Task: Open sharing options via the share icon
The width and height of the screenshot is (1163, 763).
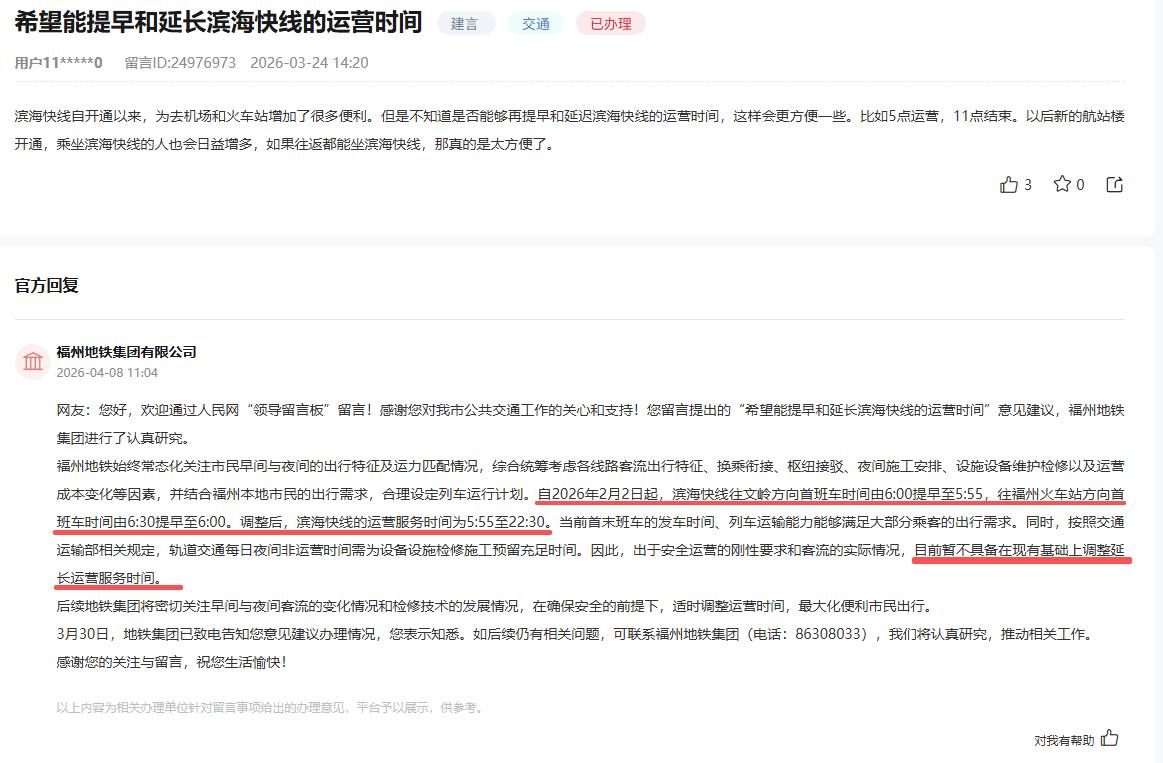Action: point(1114,184)
